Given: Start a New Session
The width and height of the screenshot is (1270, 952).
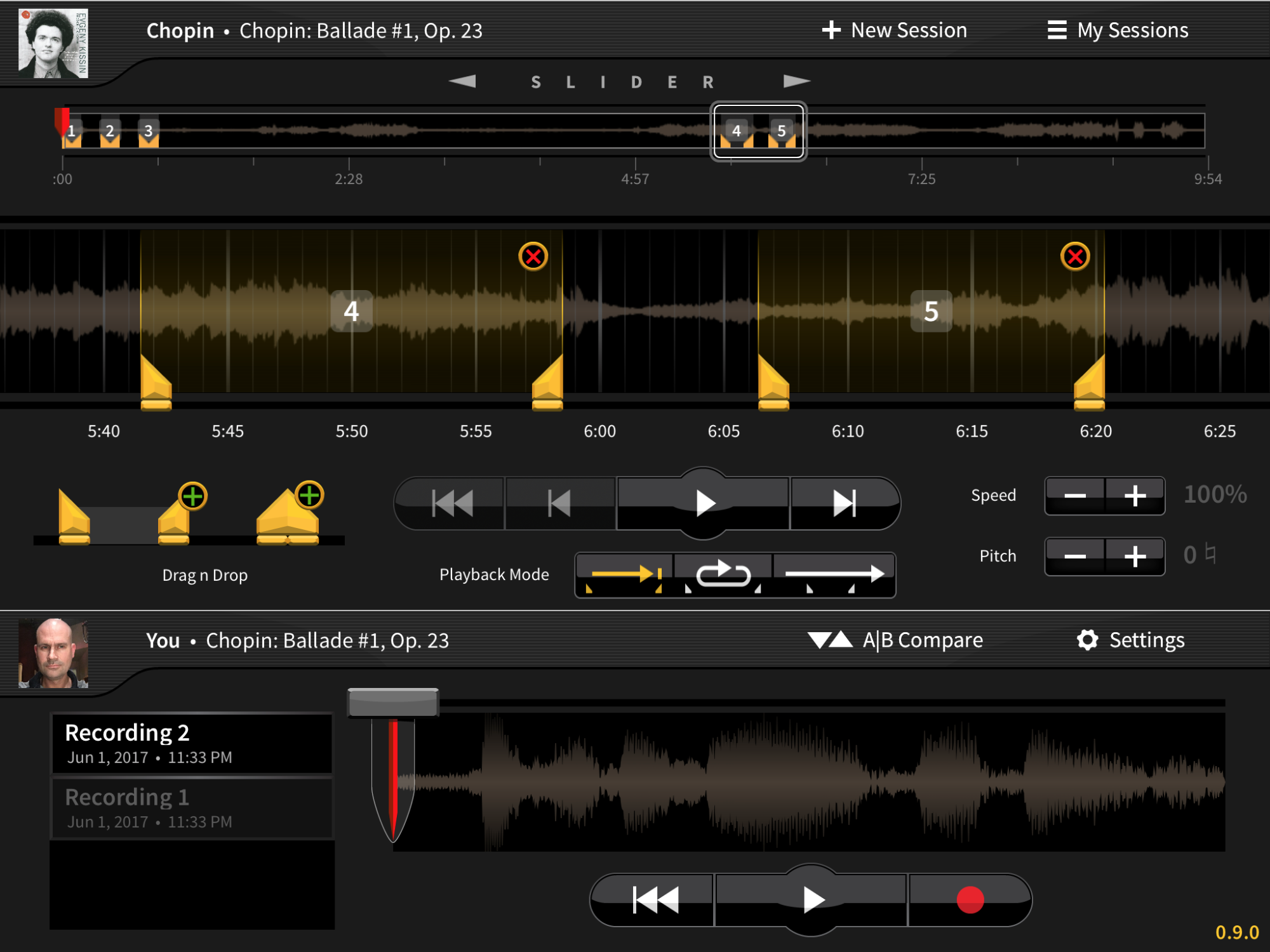Looking at the screenshot, I should tap(894, 30).
